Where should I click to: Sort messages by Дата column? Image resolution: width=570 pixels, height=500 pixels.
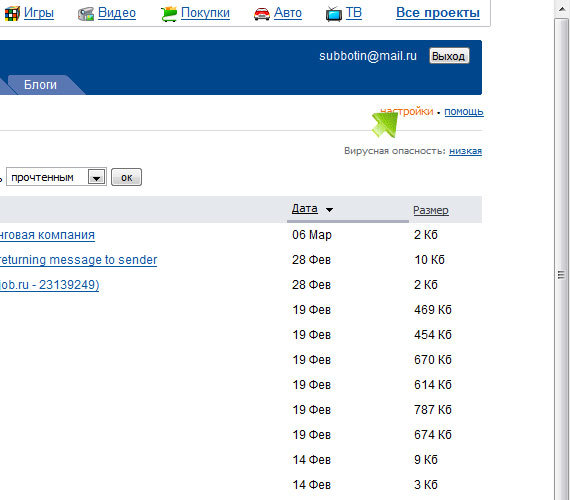pos(305,209)
